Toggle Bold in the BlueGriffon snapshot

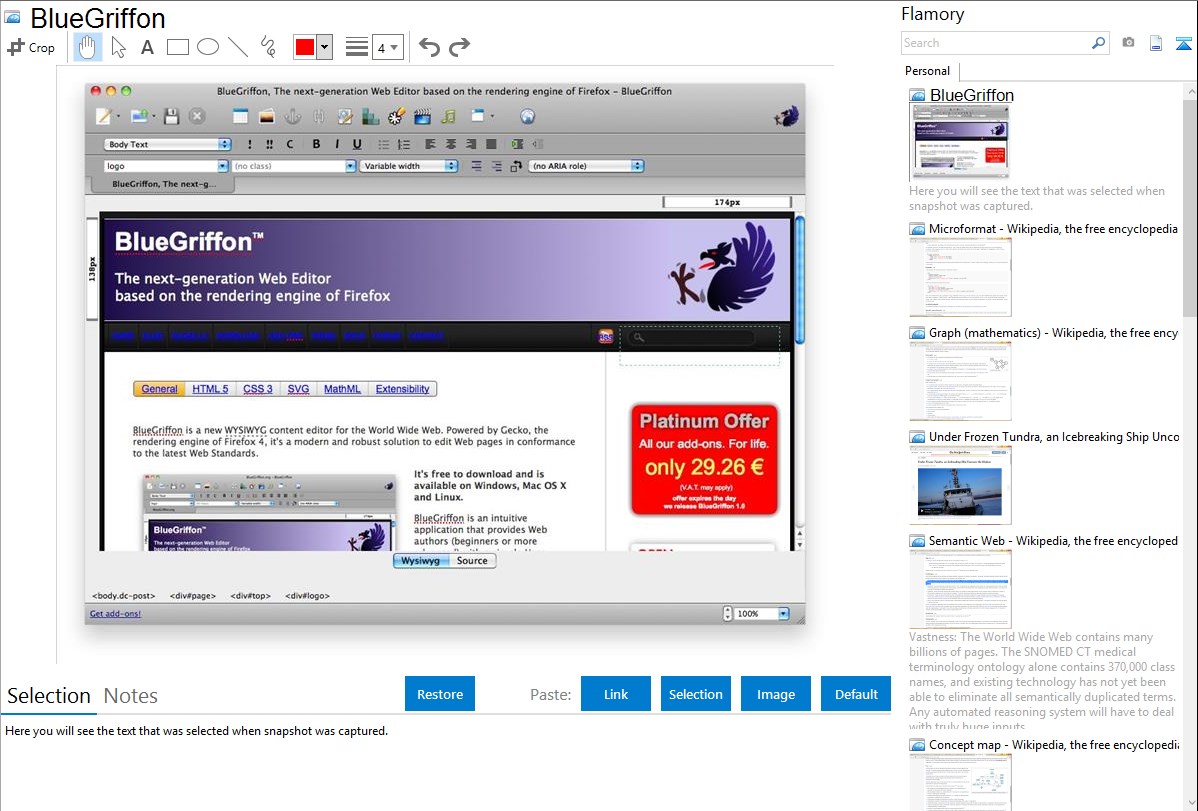pyautogui.click(x=316, y=144)
